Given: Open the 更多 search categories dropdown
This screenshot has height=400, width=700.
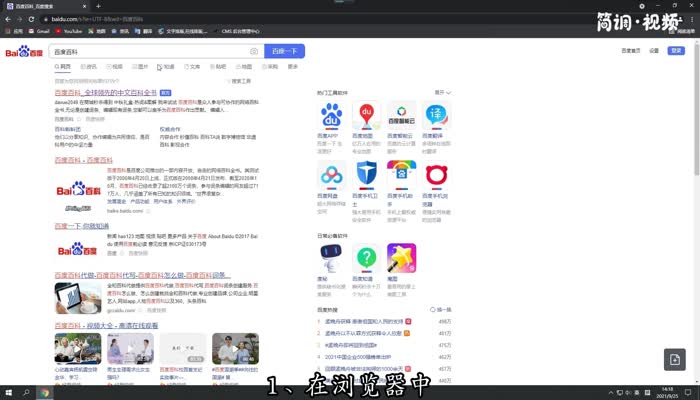Looking at the screenshot, I should (x=293, y=67).
